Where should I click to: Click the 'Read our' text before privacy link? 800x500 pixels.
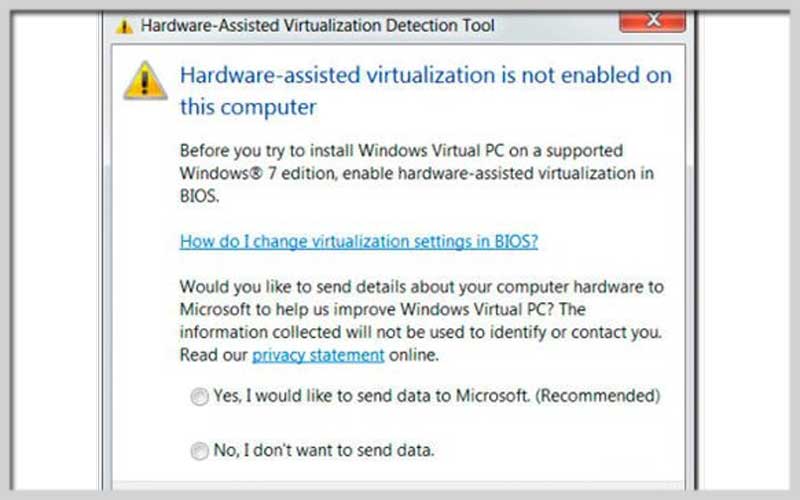pos(213,355)
